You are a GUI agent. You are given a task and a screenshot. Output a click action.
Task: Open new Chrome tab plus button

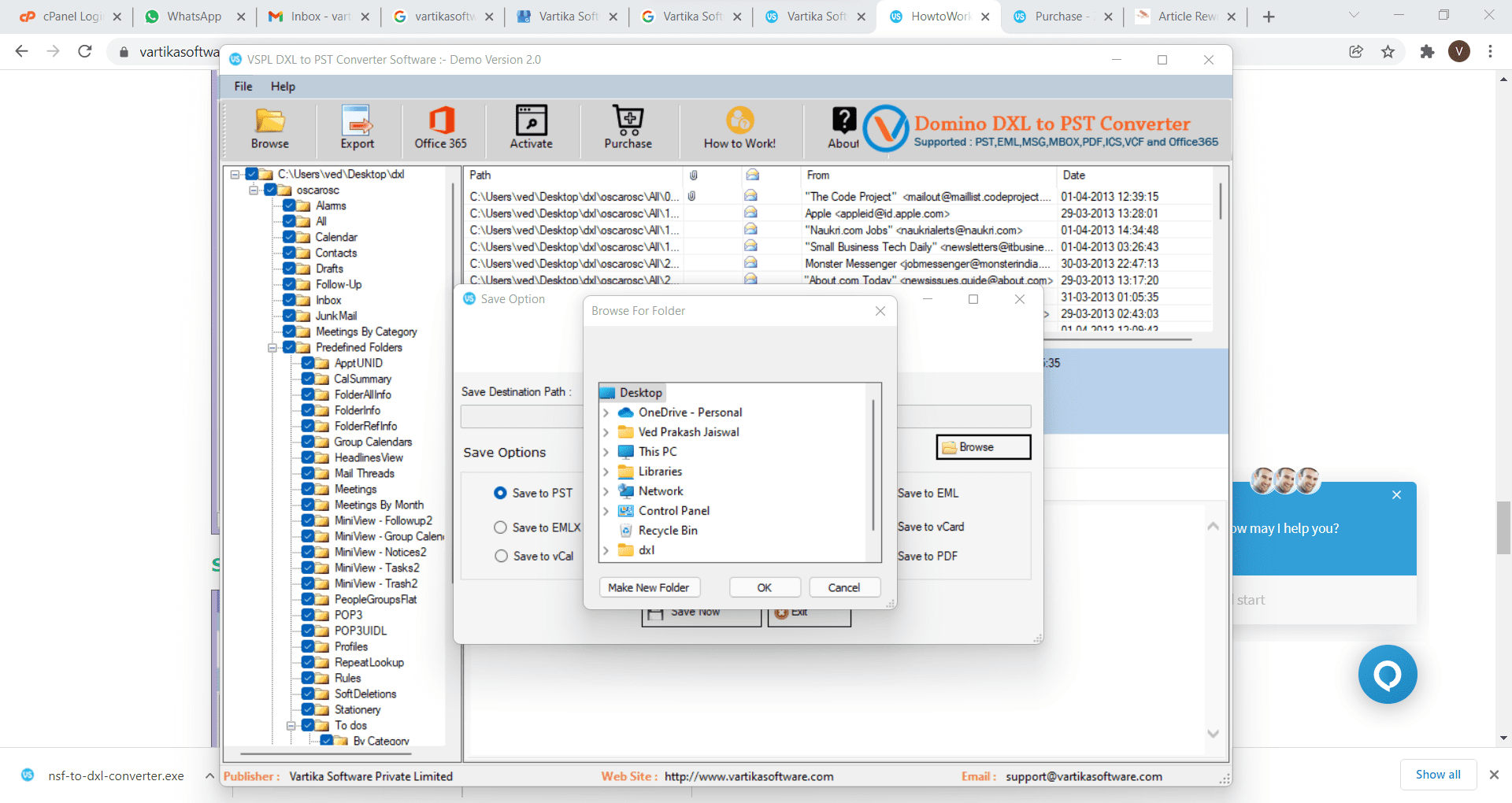1269,17
